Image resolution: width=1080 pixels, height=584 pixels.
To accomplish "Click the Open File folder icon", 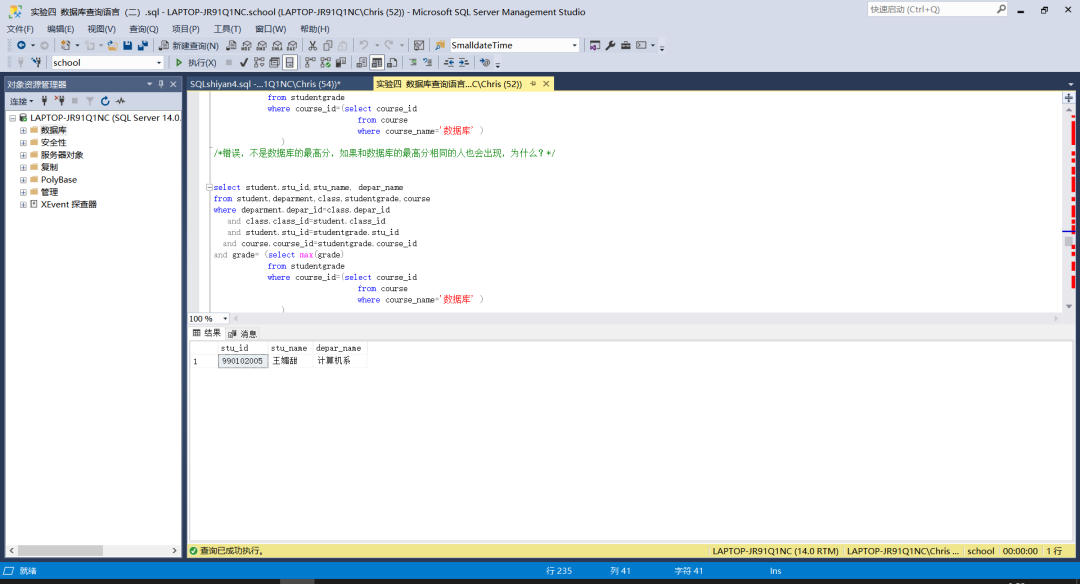I will pyautogui.click(x=112, y=45).
